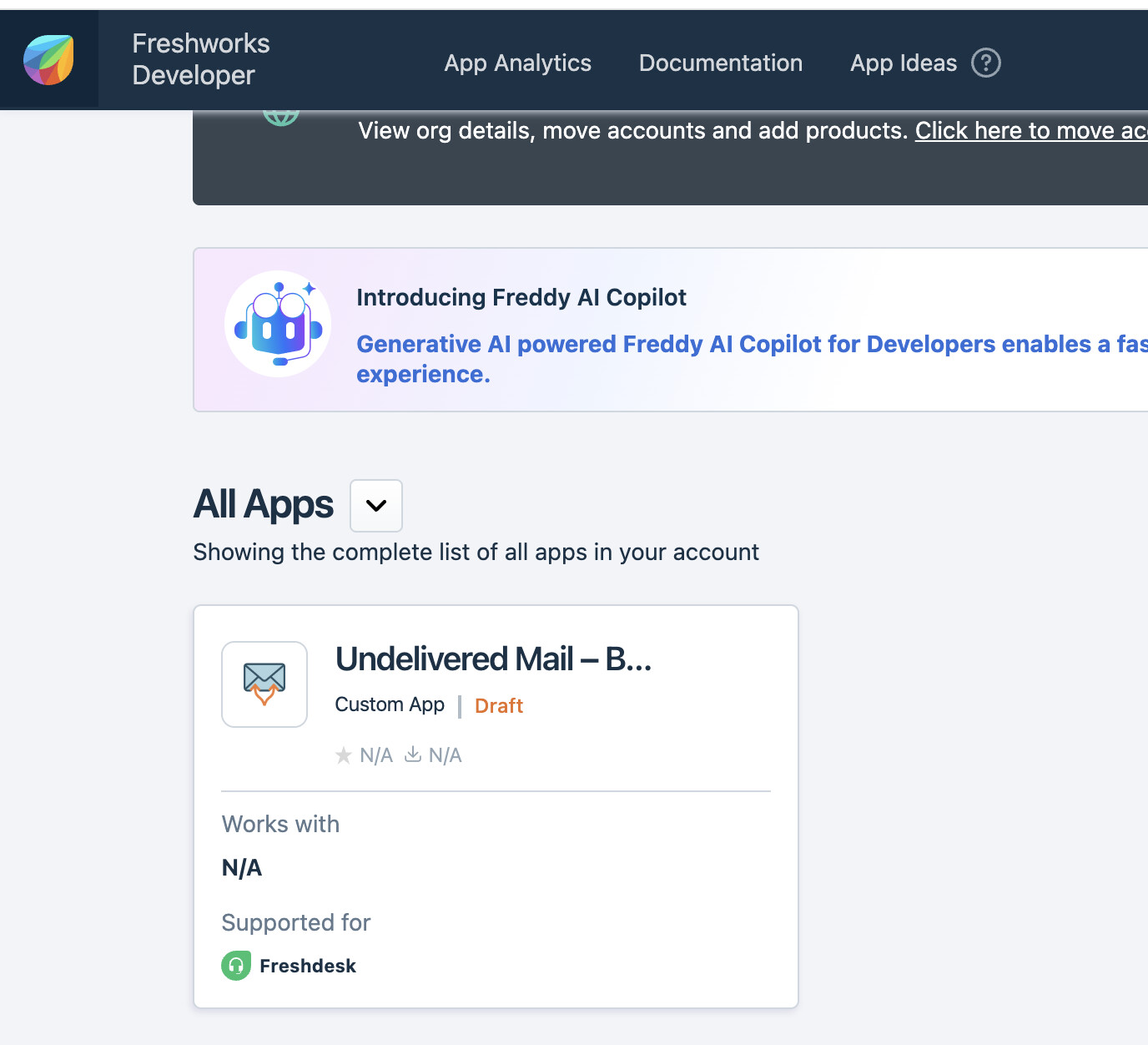Click the Custom App type label

pos(390,704)
